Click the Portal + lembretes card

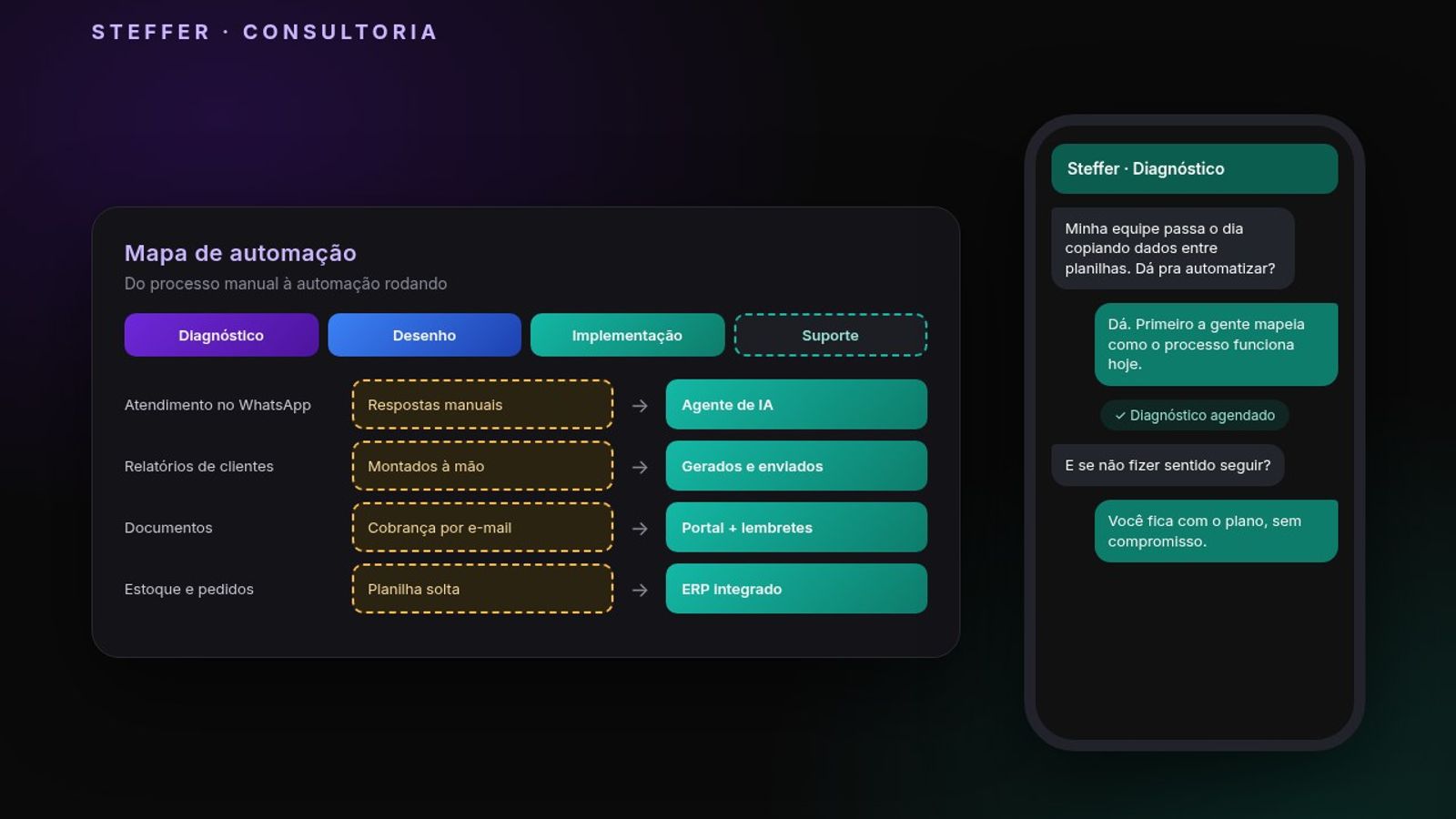pos(796,528)
